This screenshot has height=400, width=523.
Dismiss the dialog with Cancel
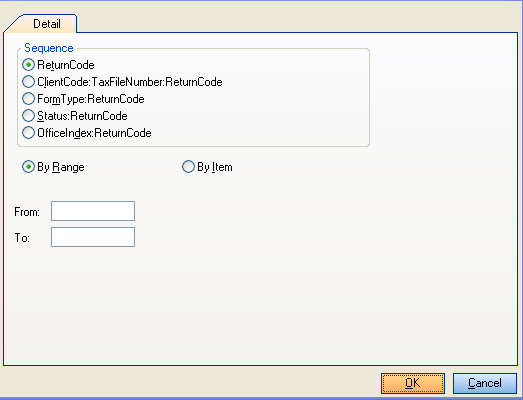point(485,383)
